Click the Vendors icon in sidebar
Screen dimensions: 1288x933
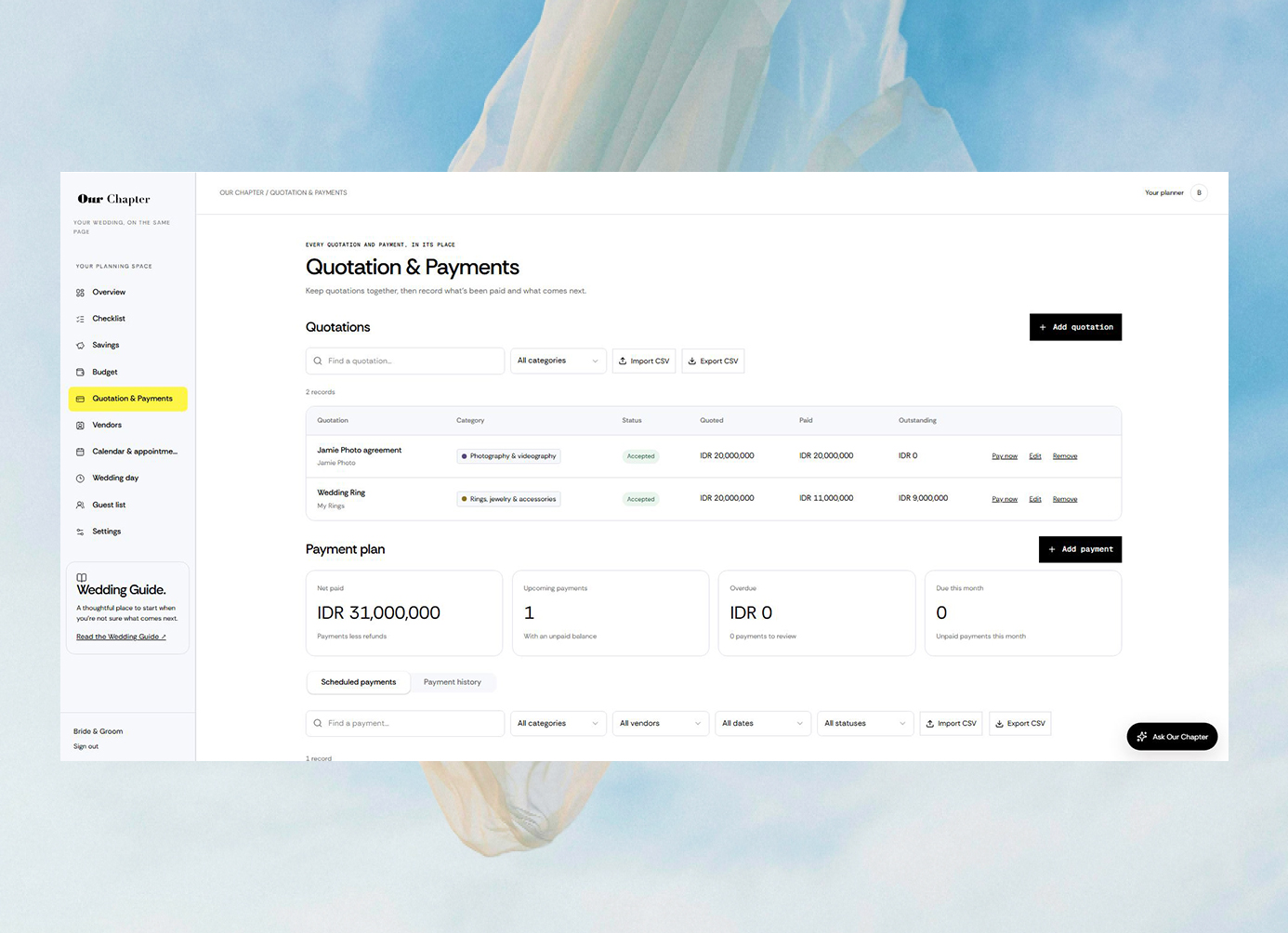pos(80,426)
